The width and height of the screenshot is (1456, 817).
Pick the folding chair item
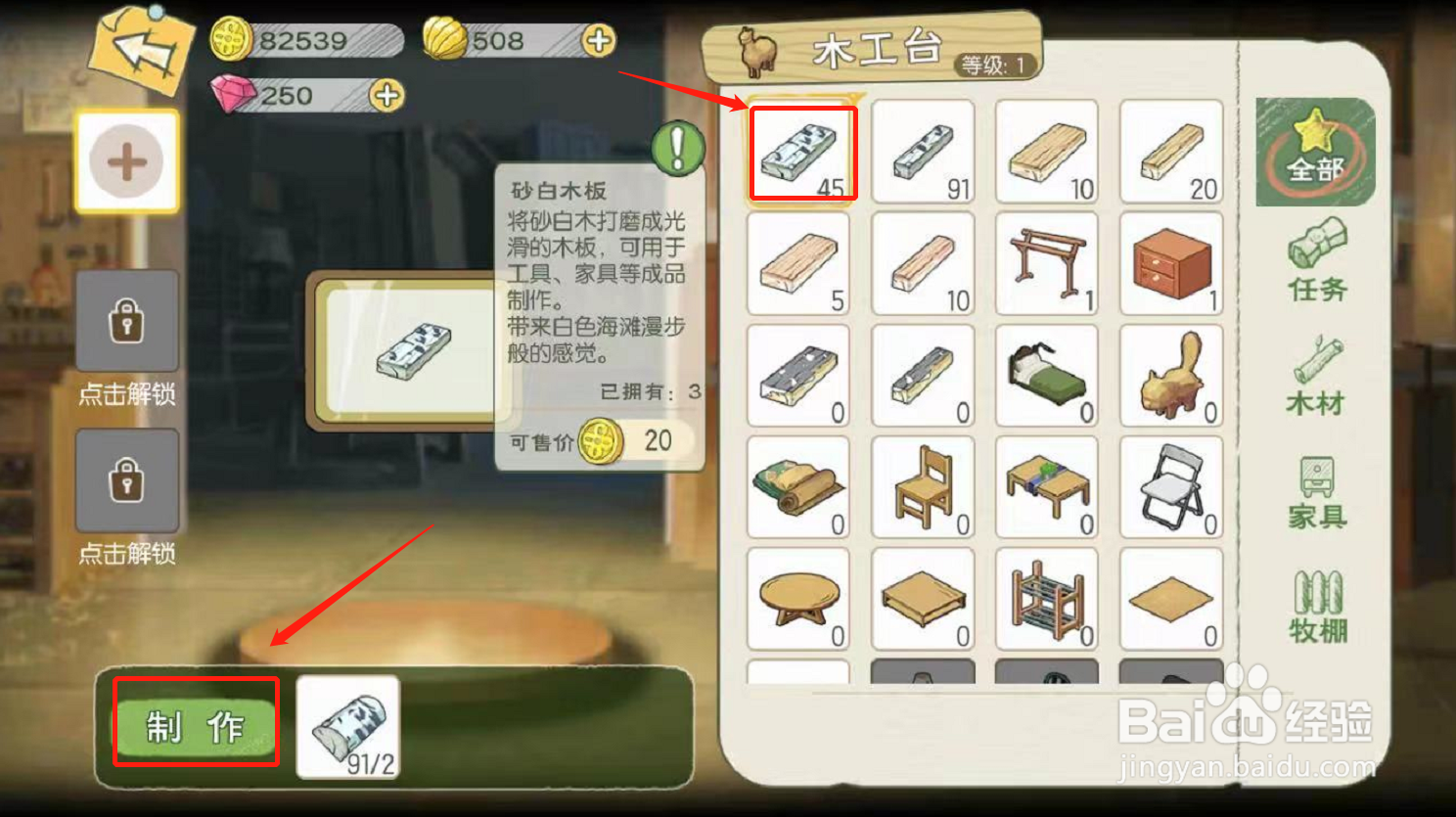[x=1171, y=487]
